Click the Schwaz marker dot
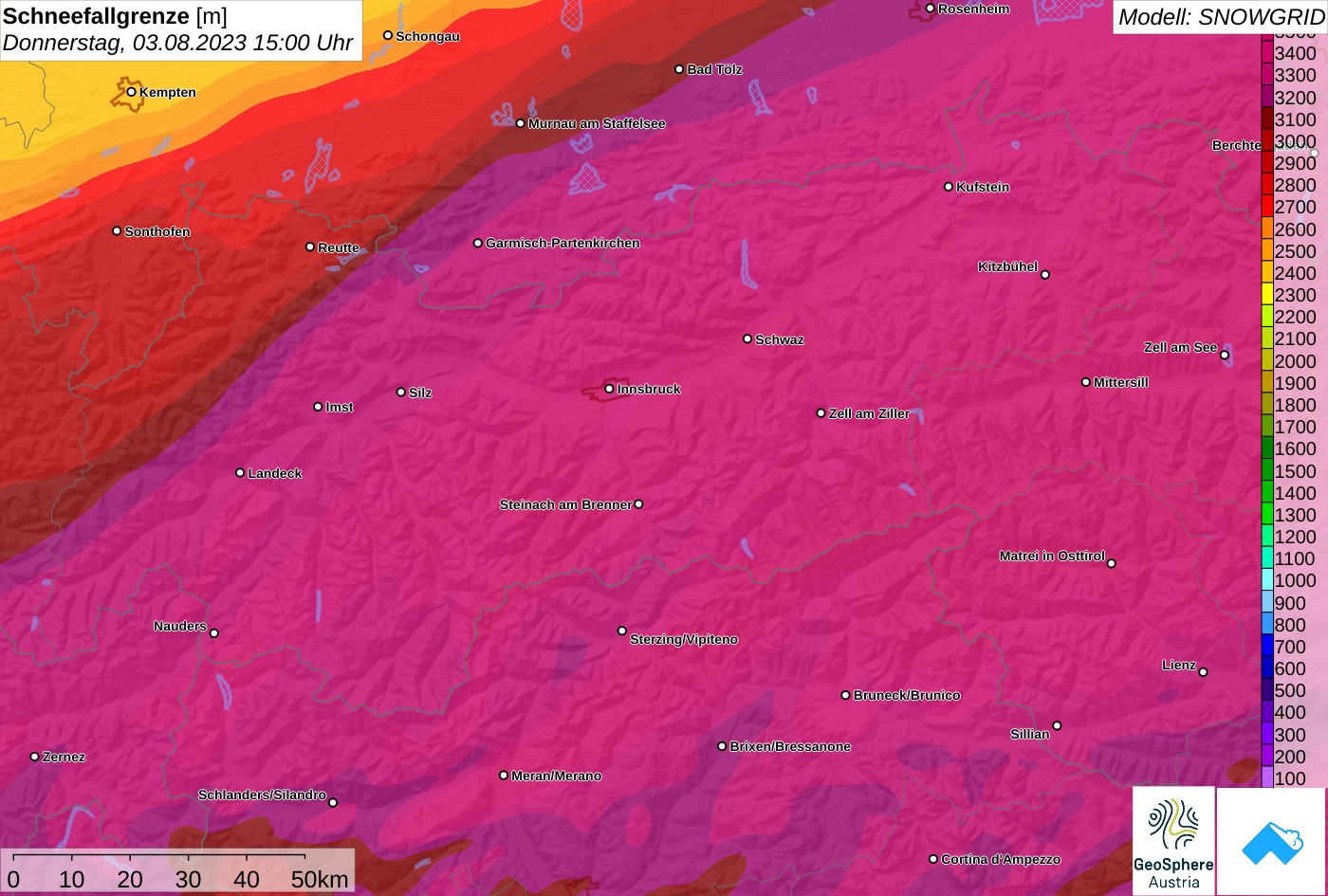Image resolution: width=1328 pixels, height=896 pixels. coord(747,338)
